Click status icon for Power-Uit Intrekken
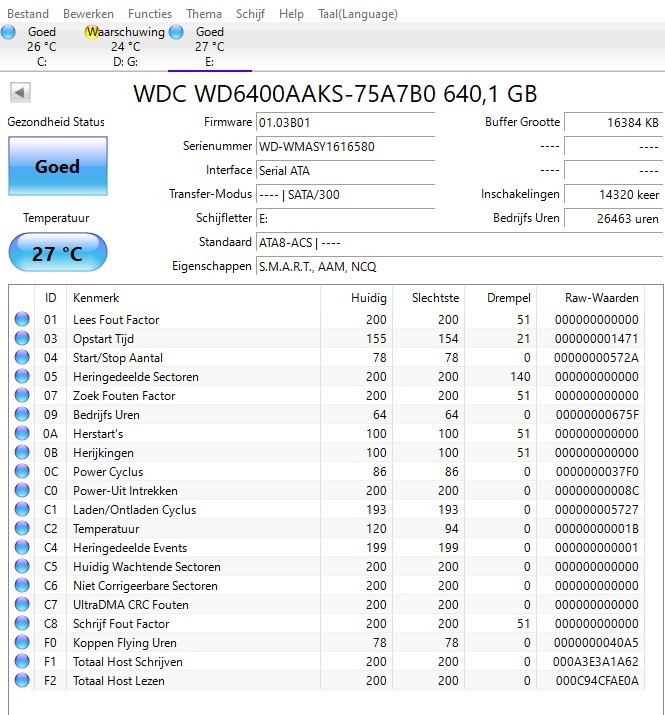The width and height of the screenshot is (665, 715). click(22, 490)
